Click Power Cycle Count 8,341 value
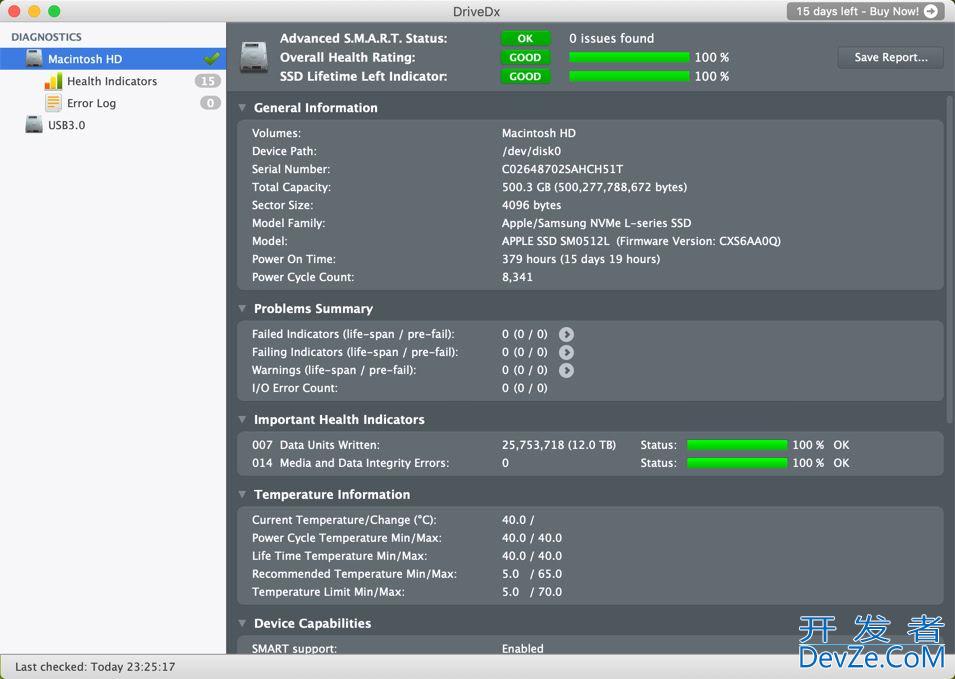Viewport: 955px width, 679px height. coord(517,277)
